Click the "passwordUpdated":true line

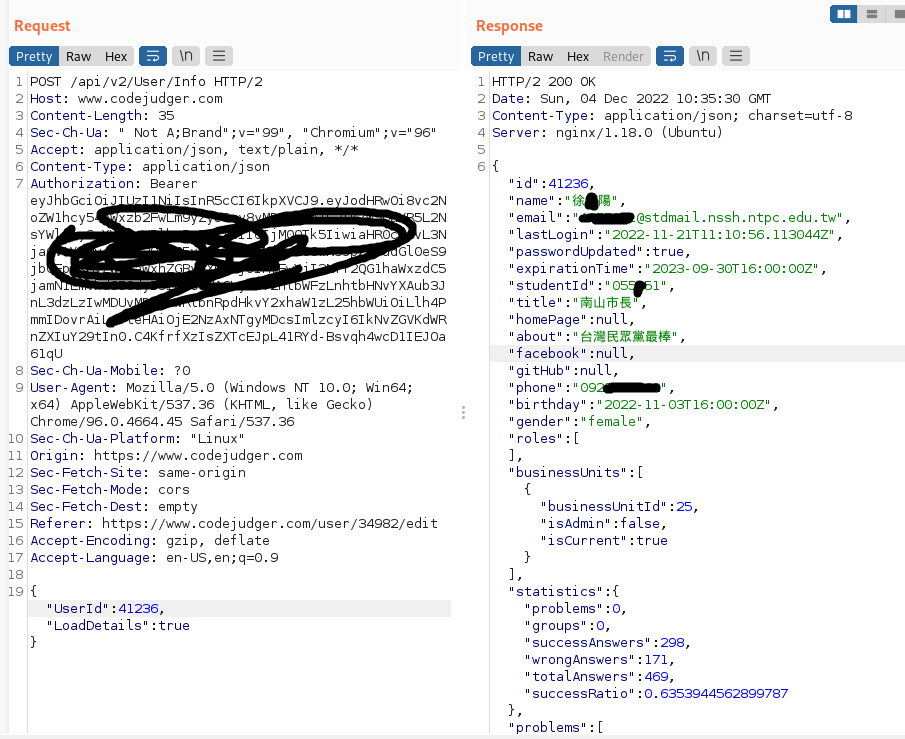coord(599,252)
